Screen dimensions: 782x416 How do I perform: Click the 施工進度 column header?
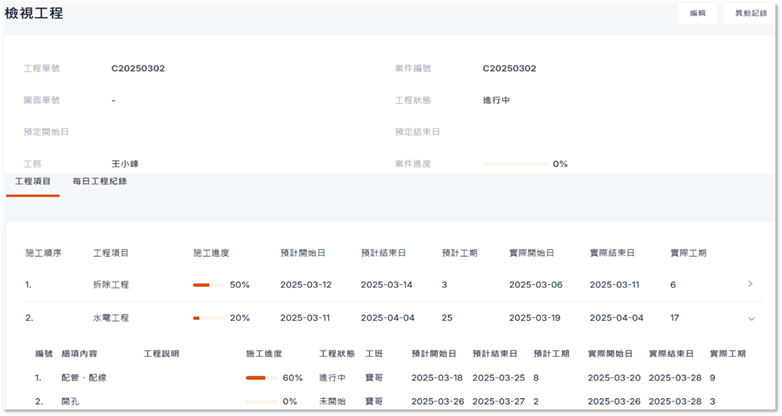coord(211,253)
